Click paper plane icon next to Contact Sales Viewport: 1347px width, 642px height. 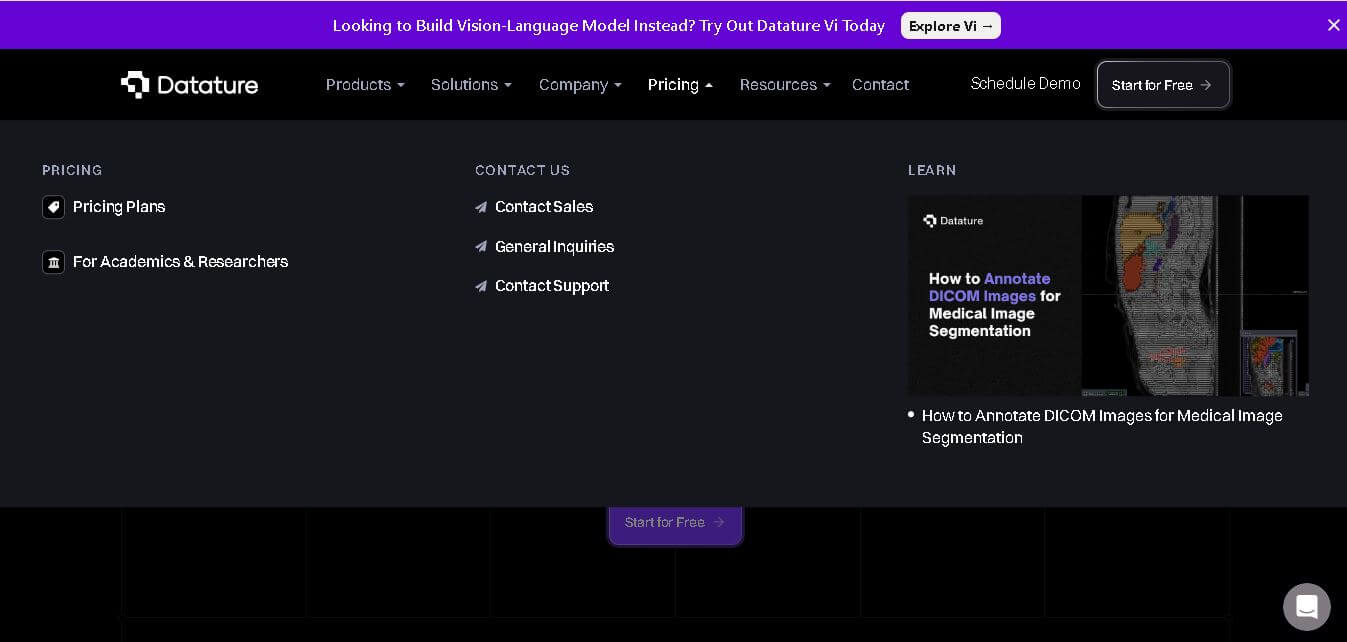481,207
